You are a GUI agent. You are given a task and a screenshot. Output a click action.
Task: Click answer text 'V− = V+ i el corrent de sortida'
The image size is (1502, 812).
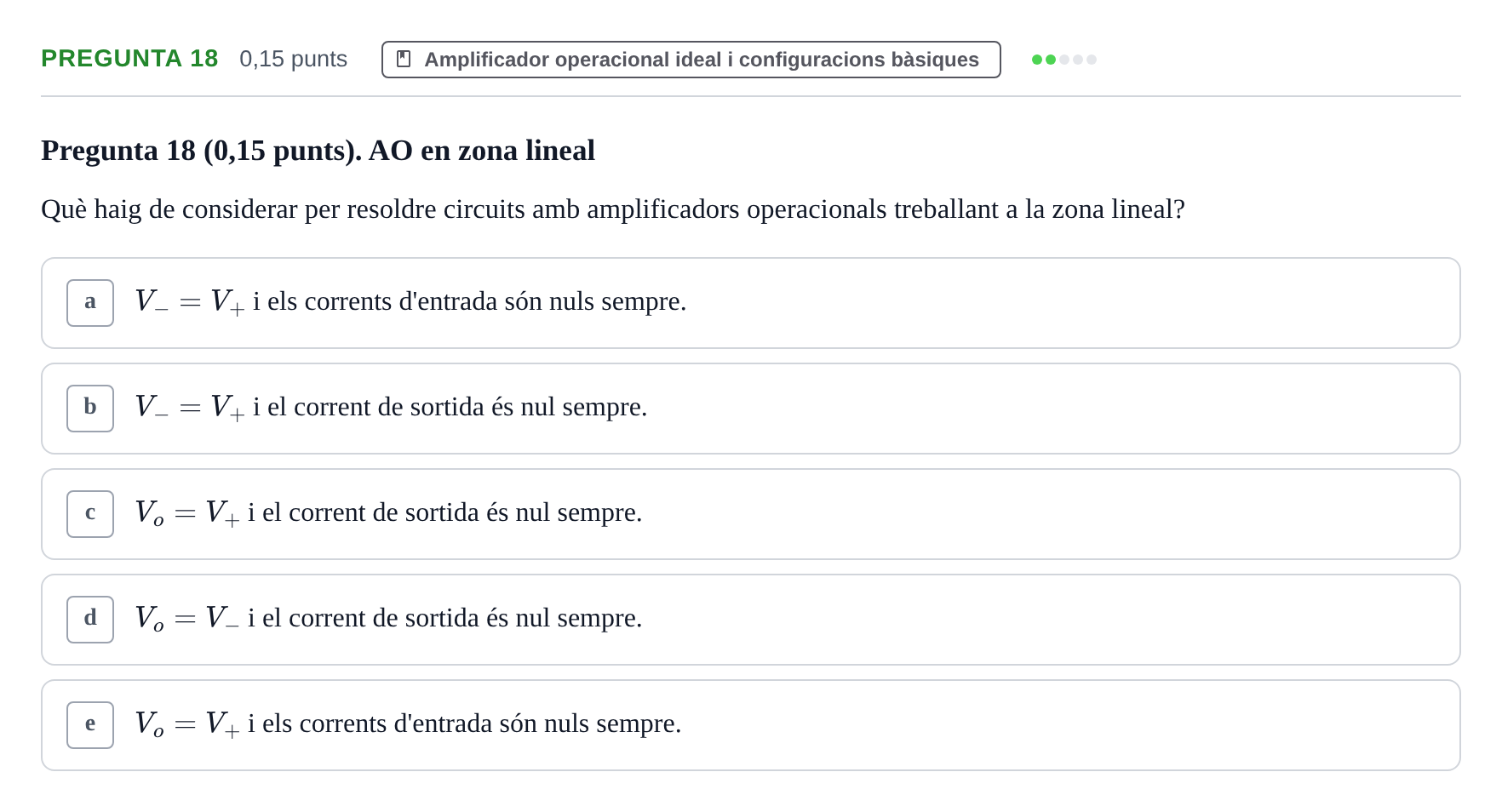[391, 408]
